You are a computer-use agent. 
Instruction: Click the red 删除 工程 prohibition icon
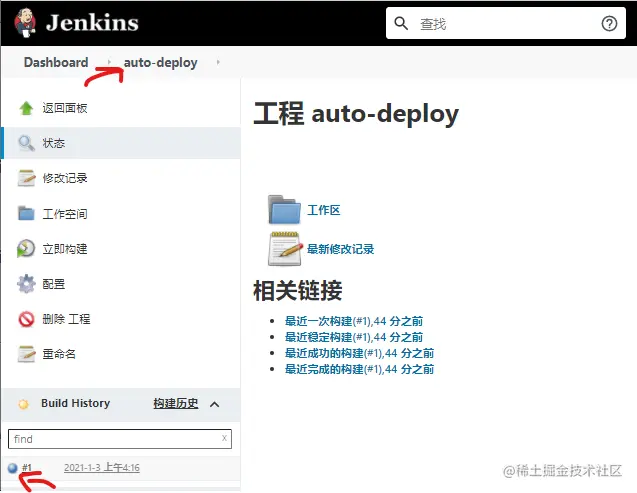click(x=26, y=319)
